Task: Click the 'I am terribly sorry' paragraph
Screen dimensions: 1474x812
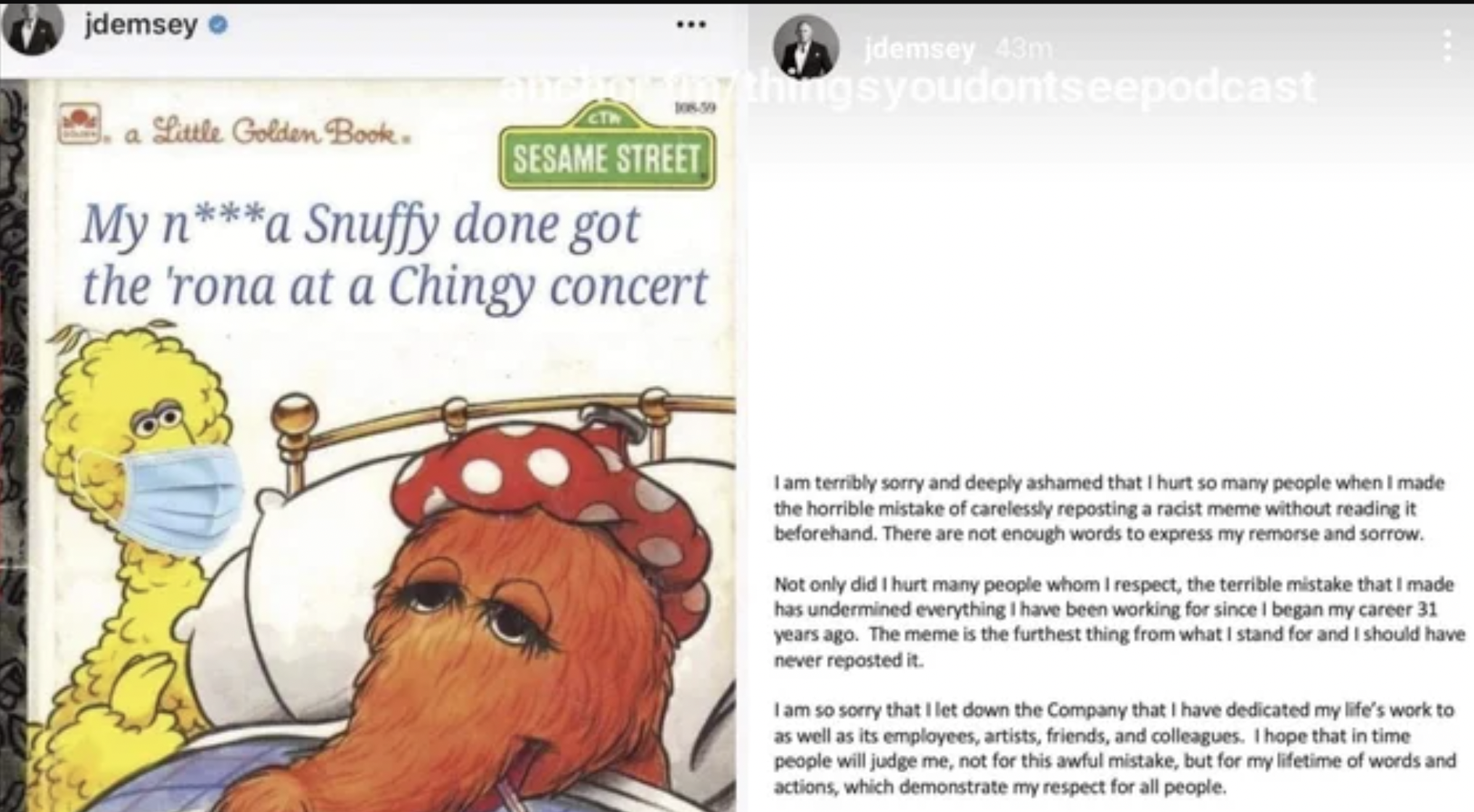Action: 1109,508
